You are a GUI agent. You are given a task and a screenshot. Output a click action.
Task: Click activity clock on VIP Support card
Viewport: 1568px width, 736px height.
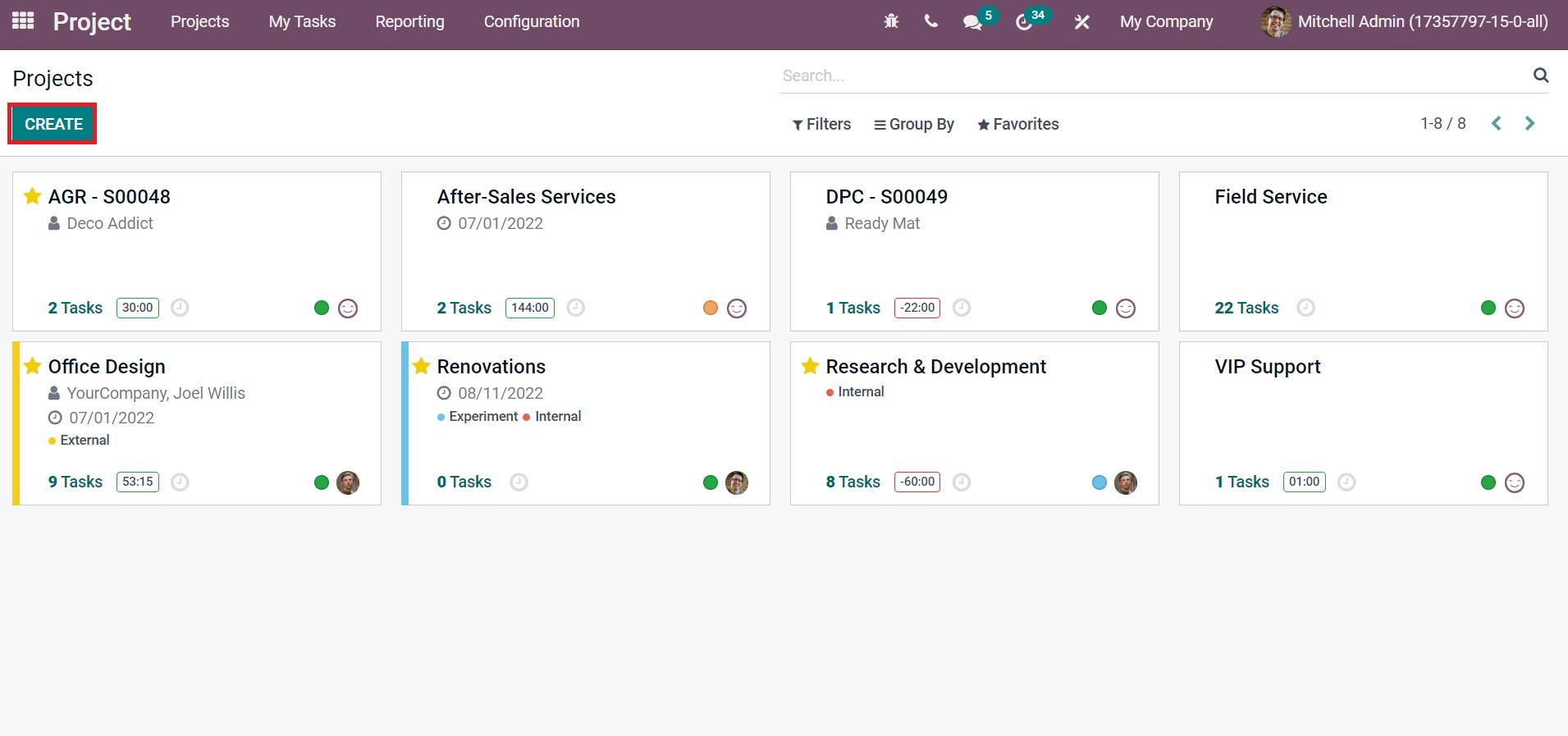click(1346, 482)
